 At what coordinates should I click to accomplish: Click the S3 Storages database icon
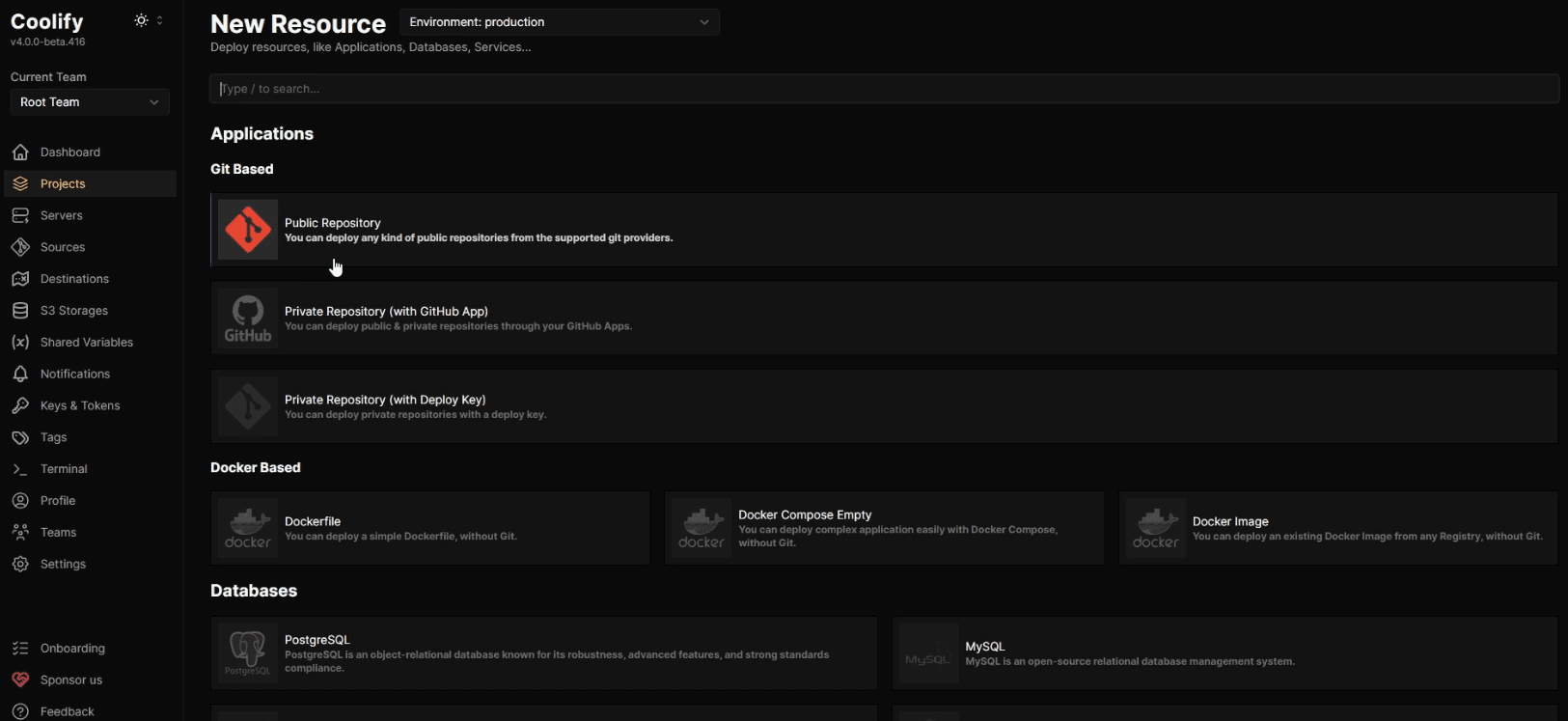point(20,311)
